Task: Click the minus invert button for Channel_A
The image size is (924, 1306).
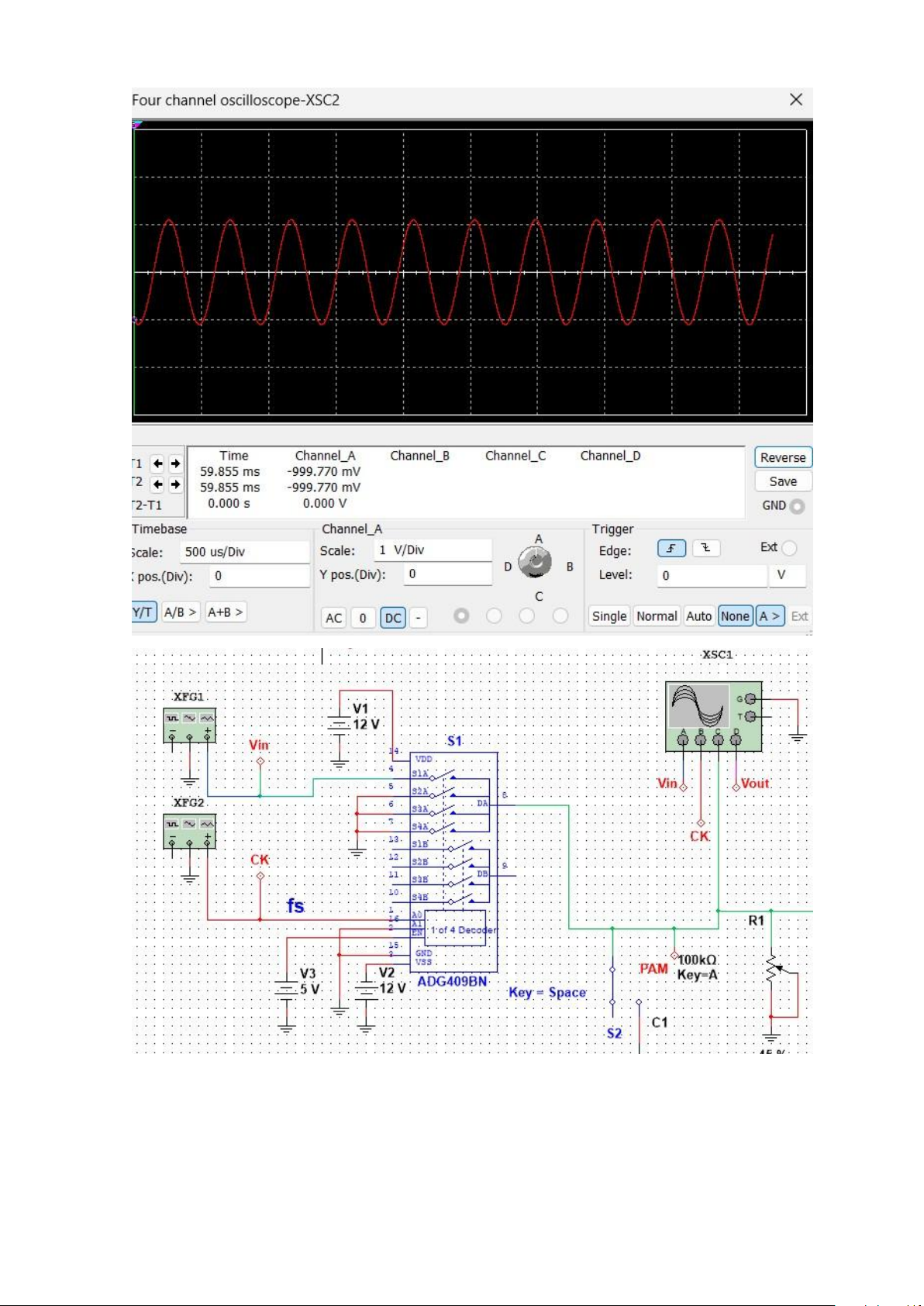Action: click(x=418, y=618)
